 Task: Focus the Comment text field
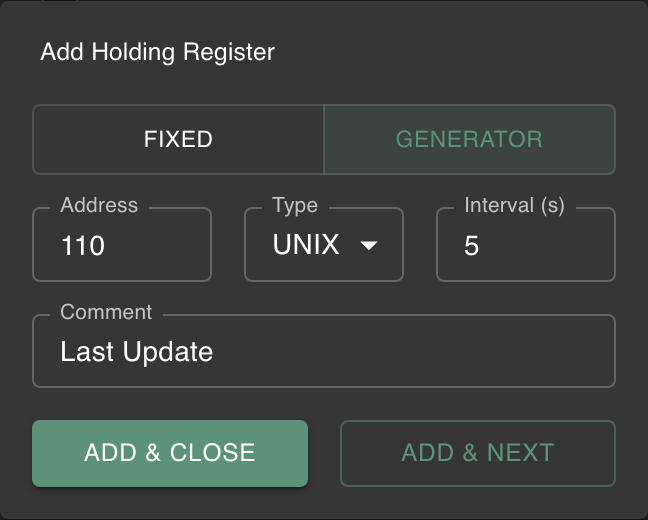point(323,352)
